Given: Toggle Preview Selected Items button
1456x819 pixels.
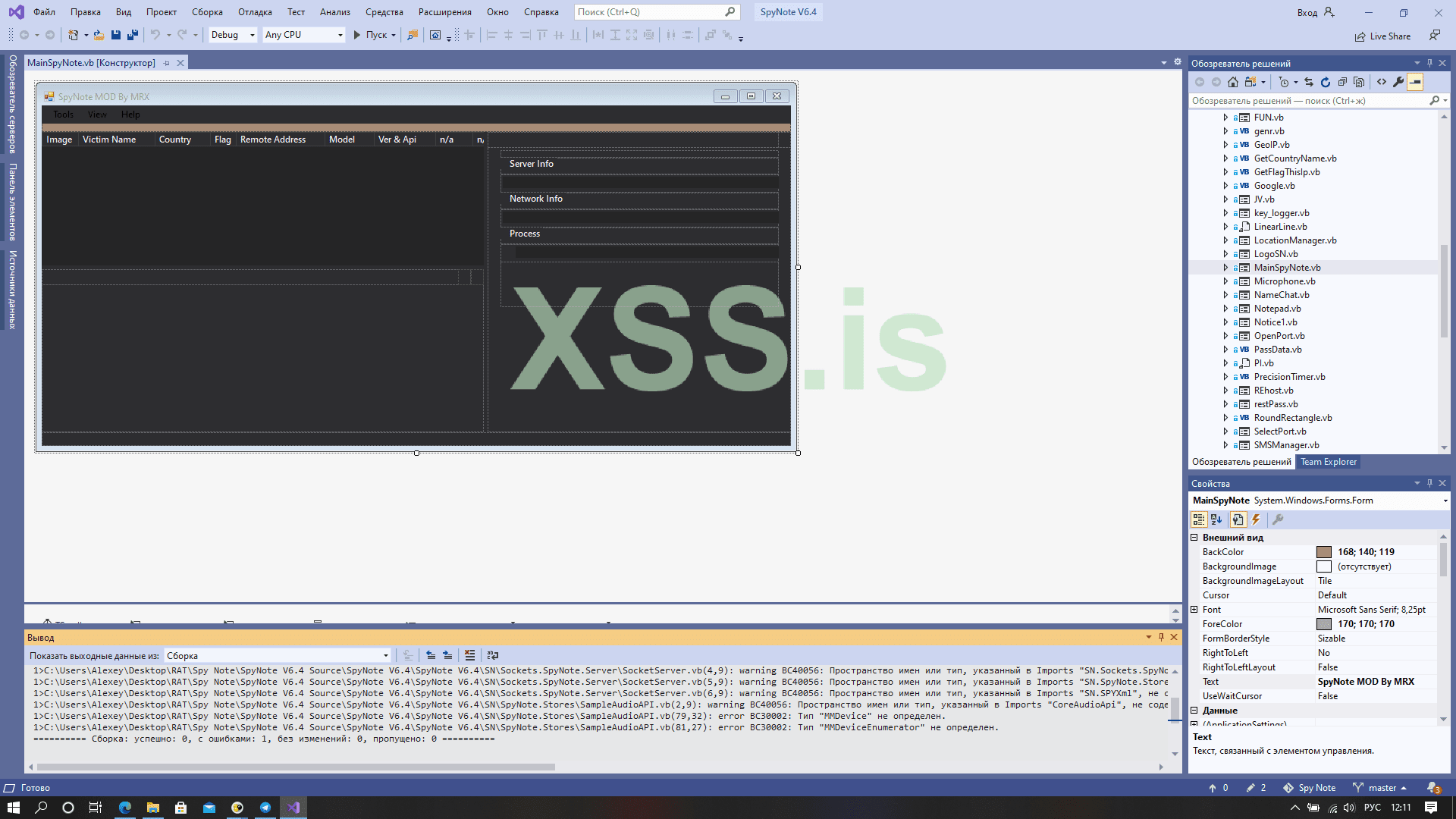Looking at the screenshot, I should click(1415, 82).
